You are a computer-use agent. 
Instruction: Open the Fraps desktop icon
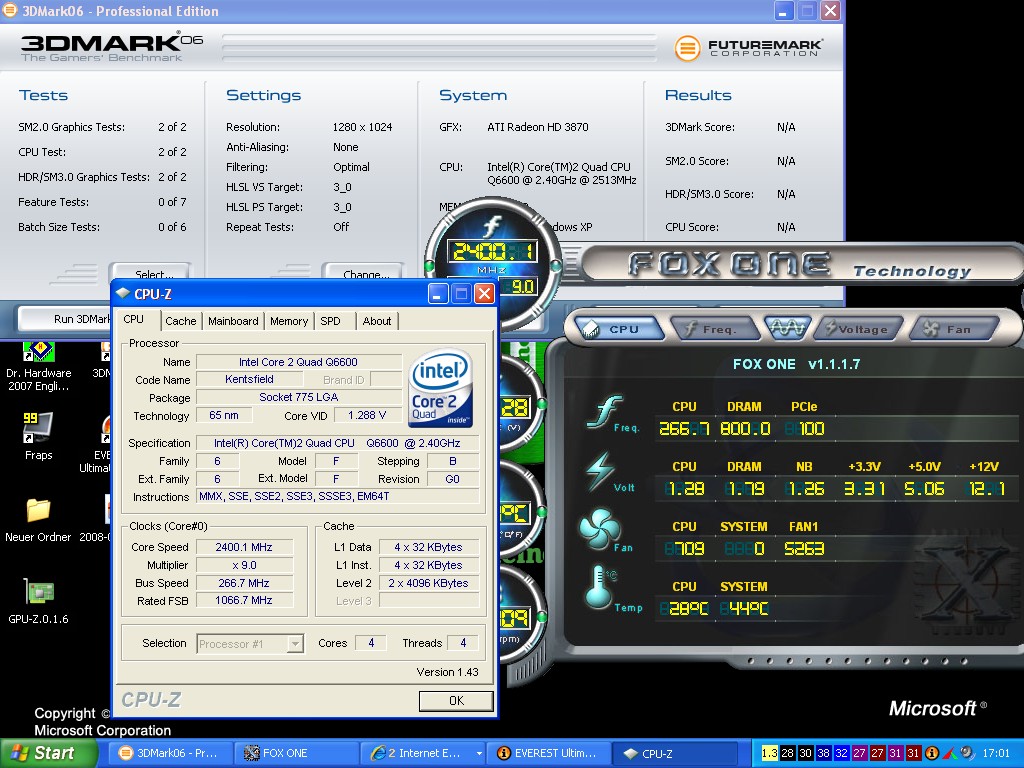tap(39, 435)
